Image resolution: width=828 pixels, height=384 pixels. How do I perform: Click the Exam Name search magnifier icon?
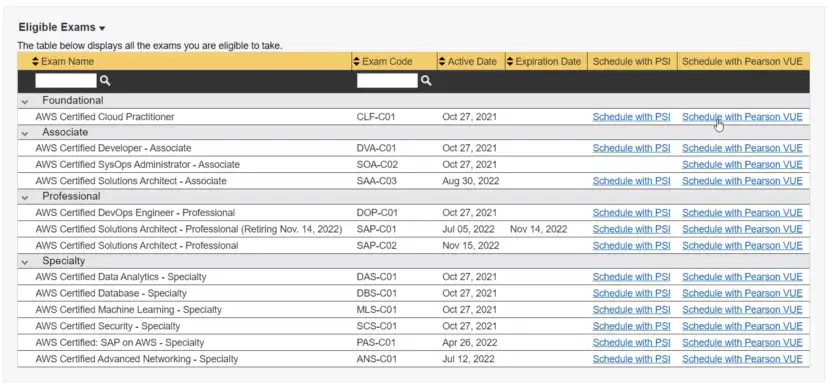(x=105, y=80)
